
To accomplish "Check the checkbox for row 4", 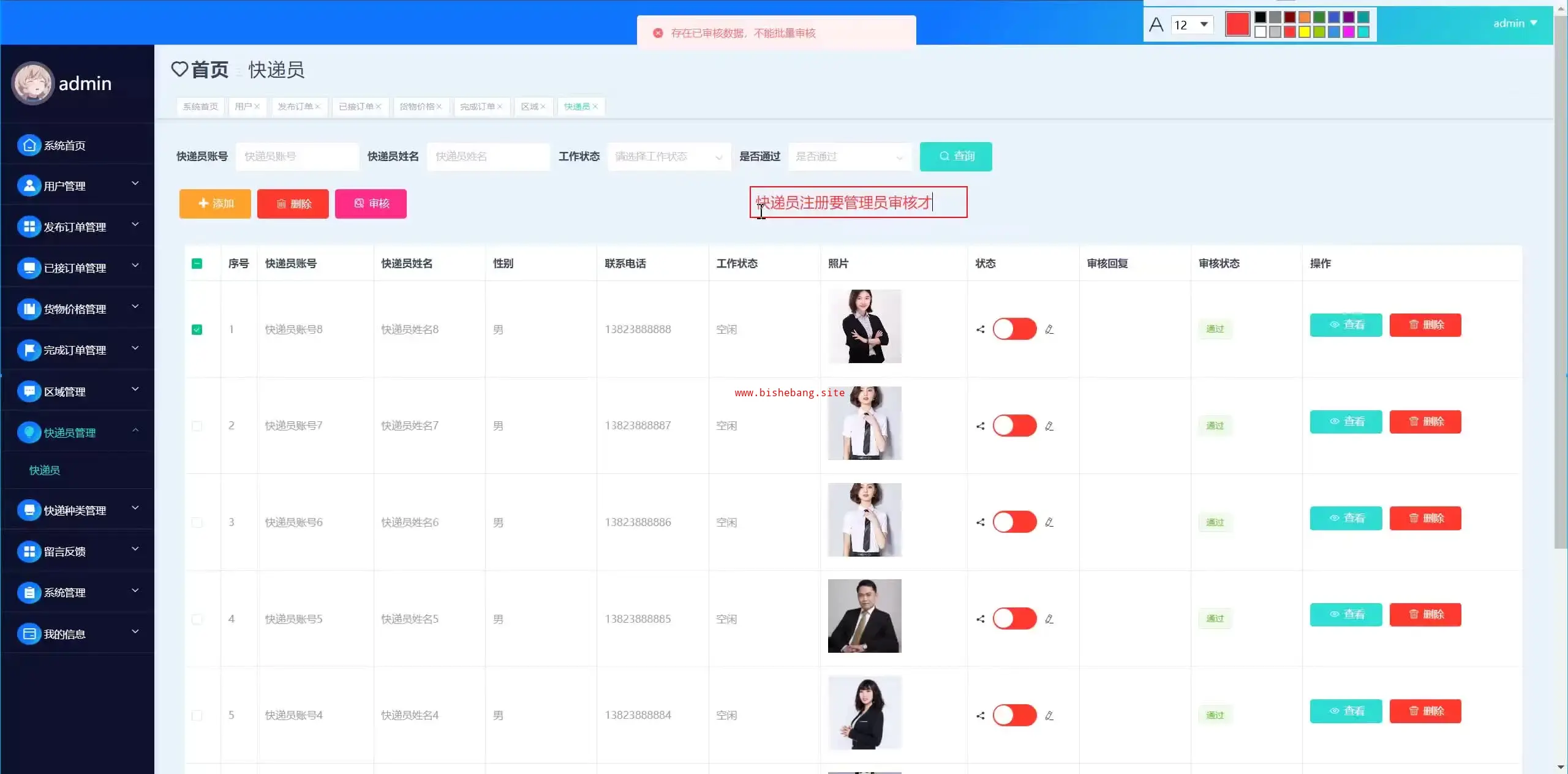I will click(x=197, y=619).
